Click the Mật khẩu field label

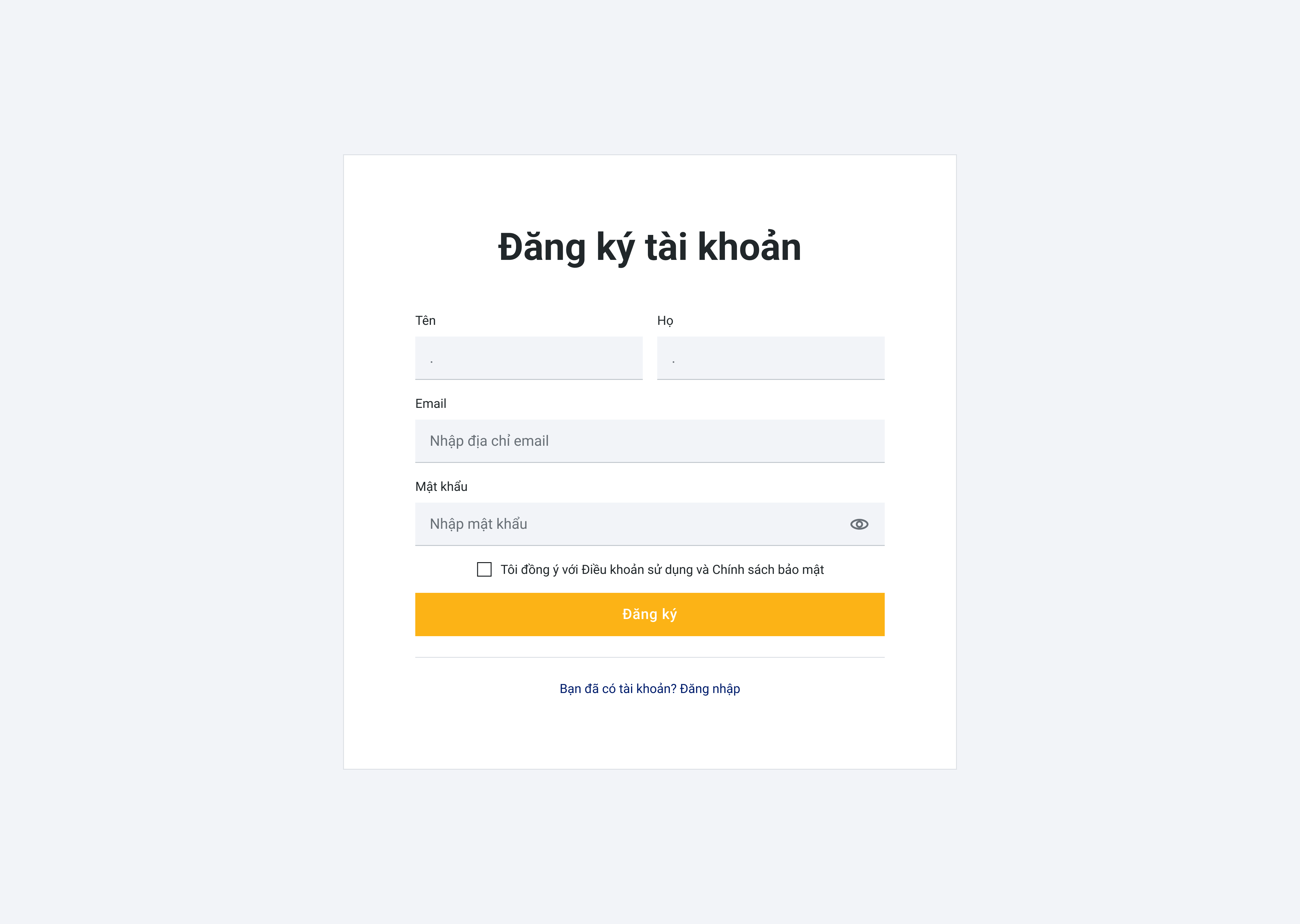[441, 487]
